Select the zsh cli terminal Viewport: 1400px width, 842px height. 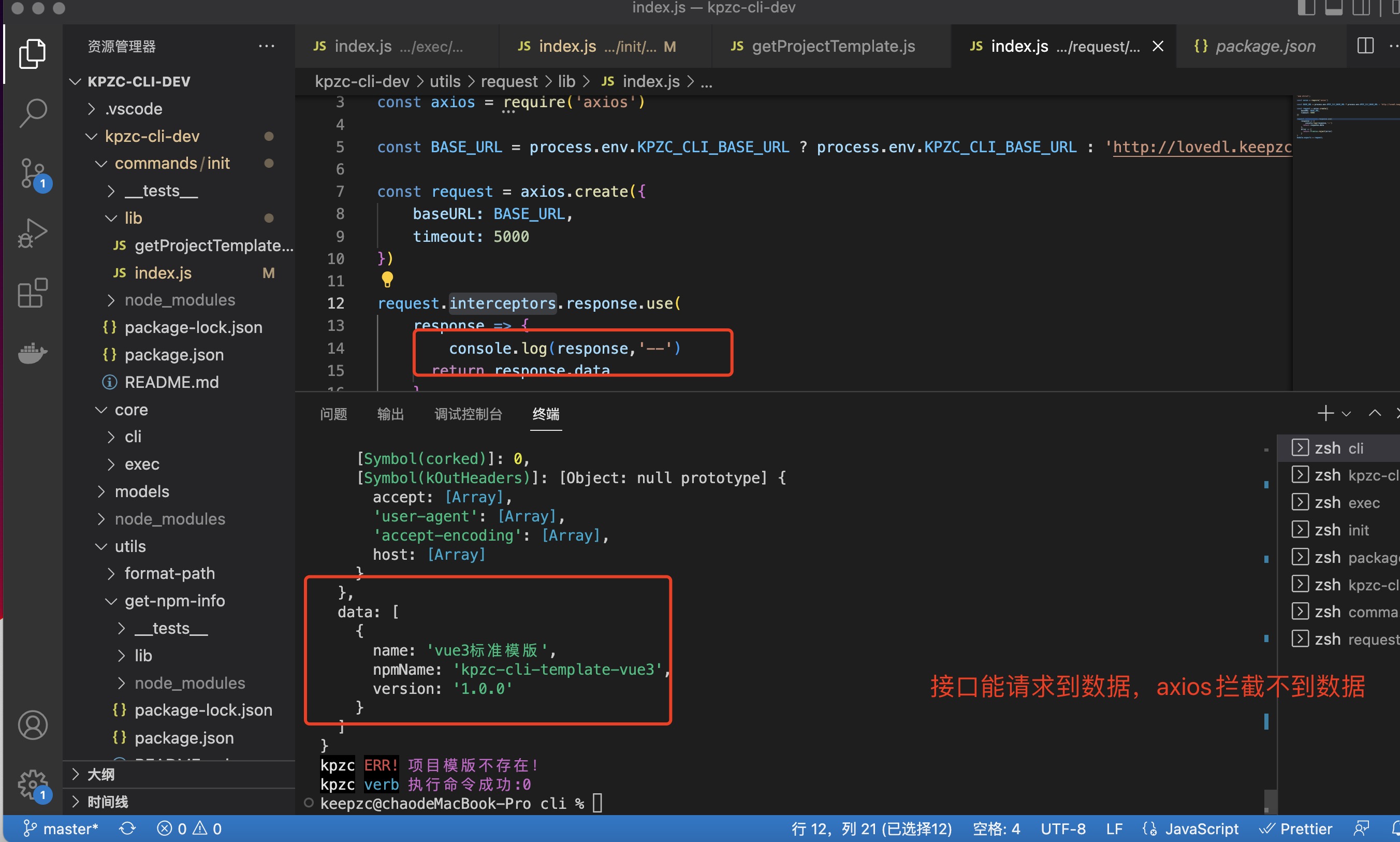pyautogui.click(x=1338, y=447)
